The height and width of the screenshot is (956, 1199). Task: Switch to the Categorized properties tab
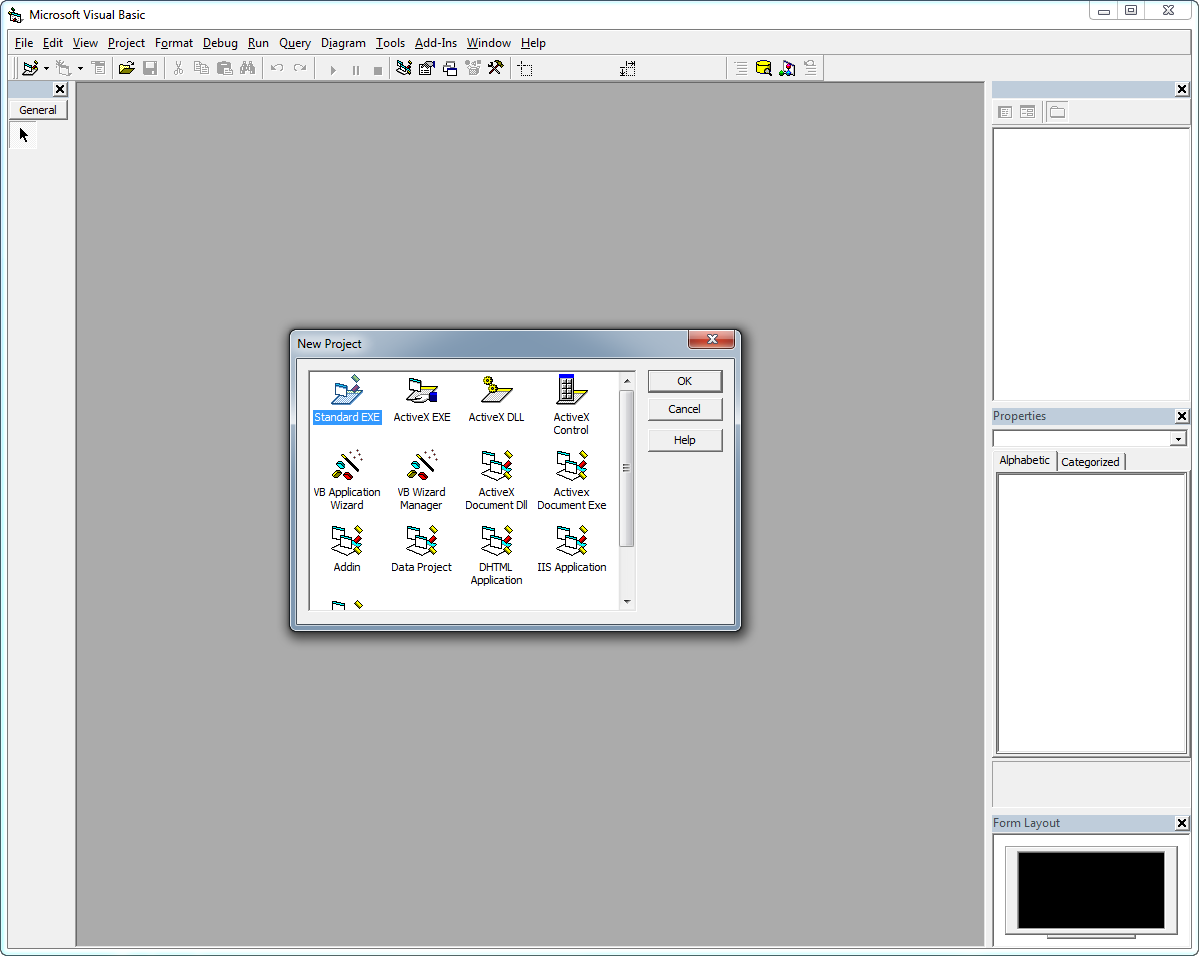(x=1090, y=462)
